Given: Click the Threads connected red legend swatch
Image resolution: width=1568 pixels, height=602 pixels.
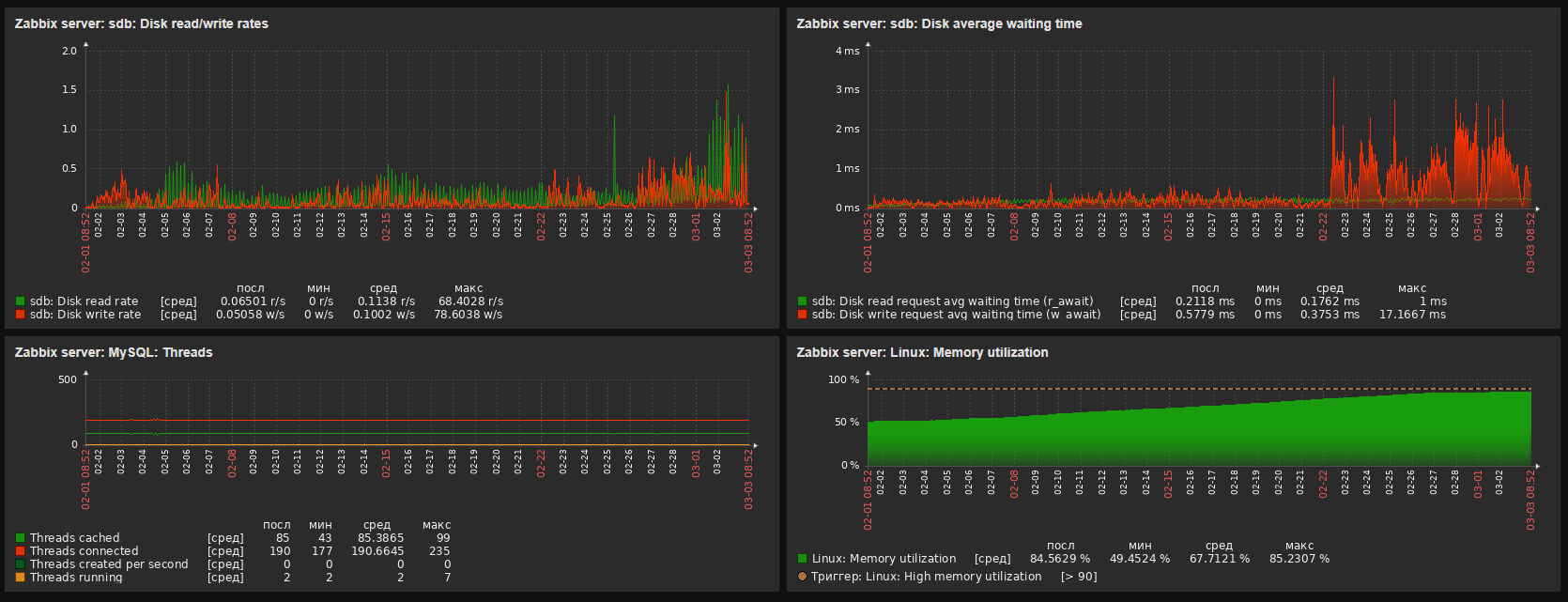Looking at the screenshot, I should click(20, 551).
